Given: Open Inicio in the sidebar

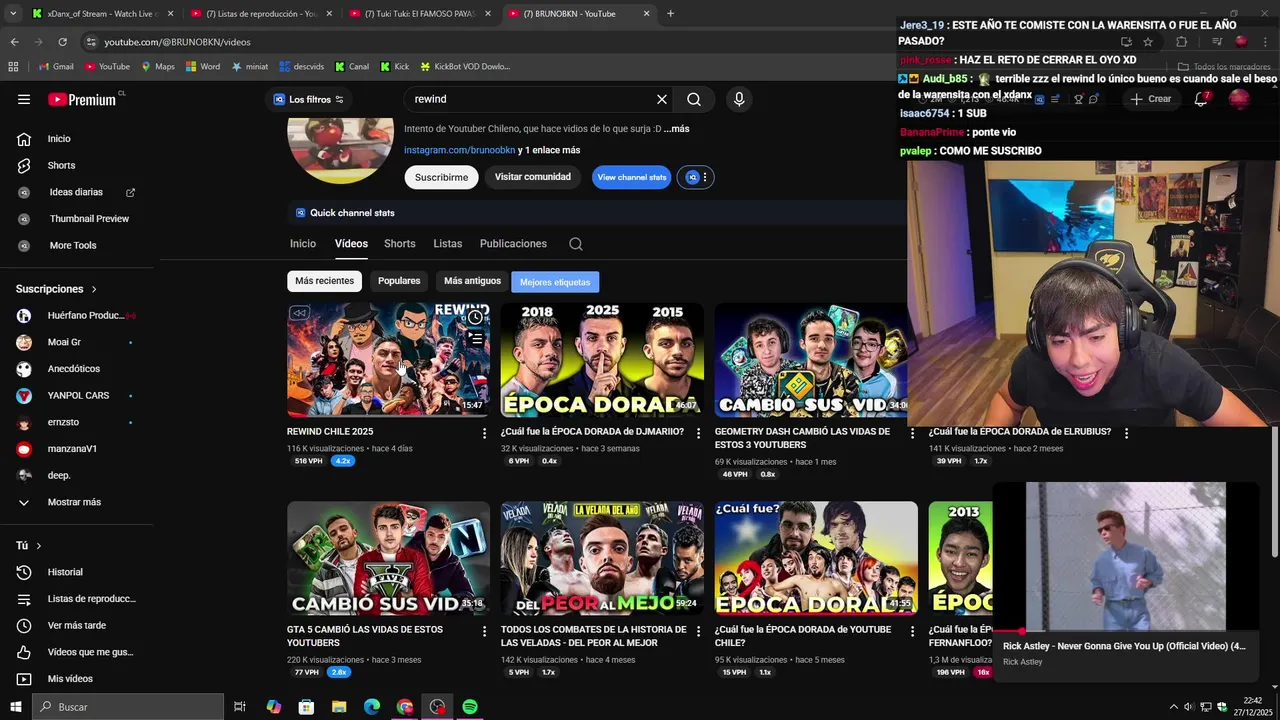Looking at the screenshot, I should coord(58,139).
